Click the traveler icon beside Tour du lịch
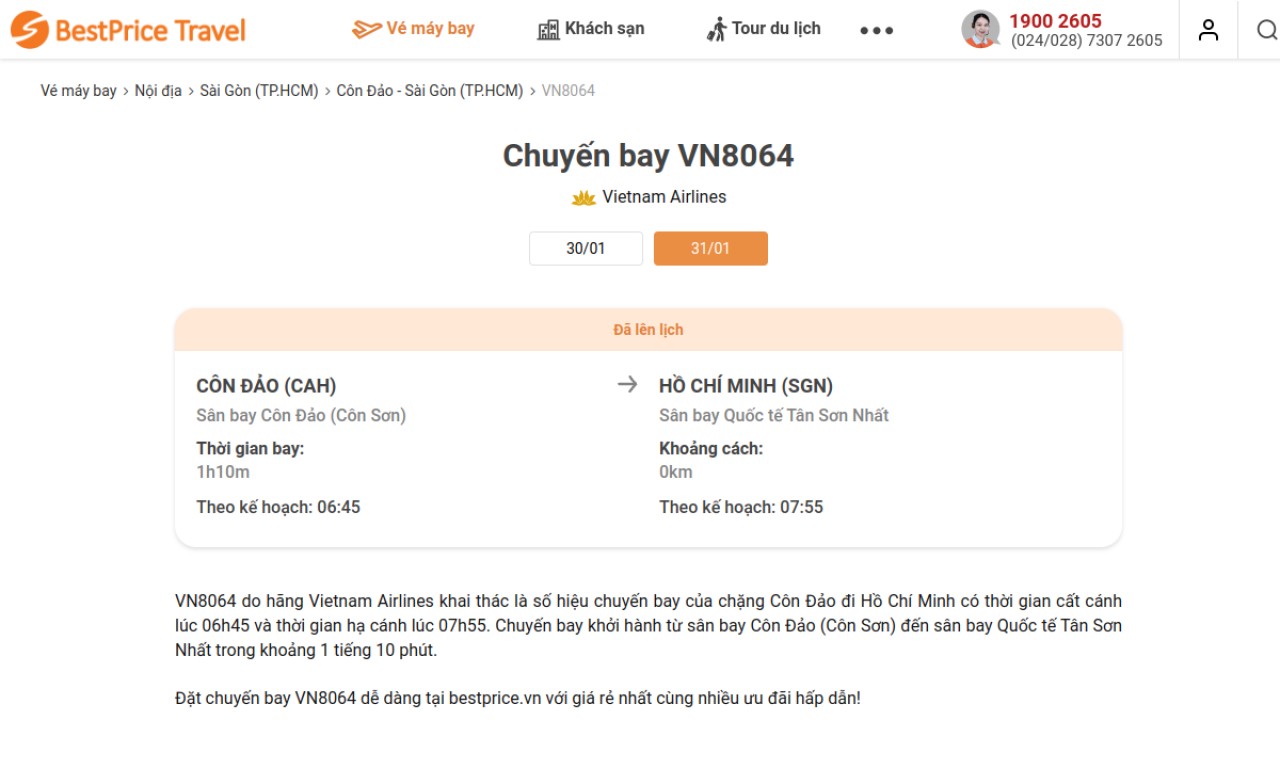 716,29
